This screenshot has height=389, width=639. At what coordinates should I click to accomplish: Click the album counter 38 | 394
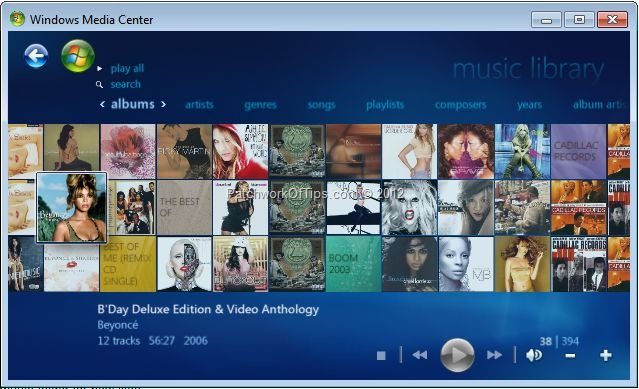[559, 341]
